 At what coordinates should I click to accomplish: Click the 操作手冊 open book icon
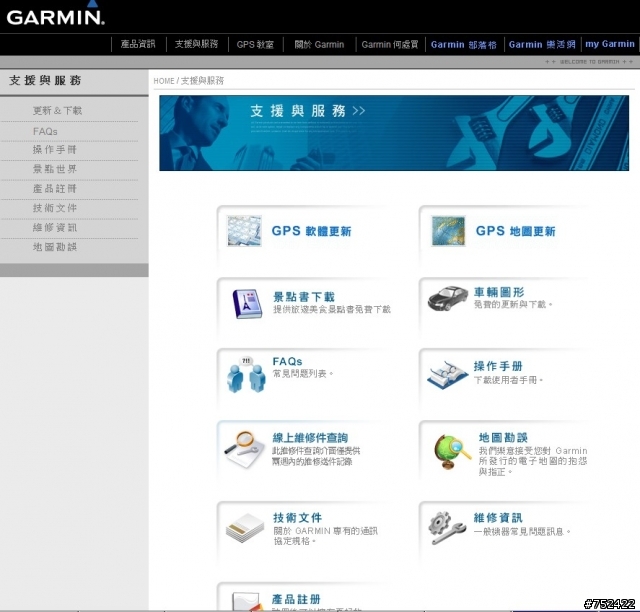448,374
